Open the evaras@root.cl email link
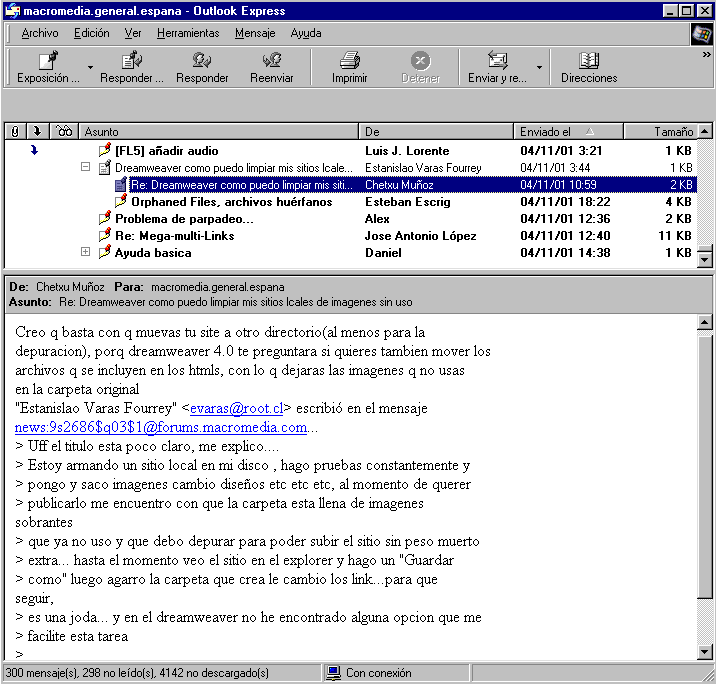 pyautogui.click(x=237, y=408)
